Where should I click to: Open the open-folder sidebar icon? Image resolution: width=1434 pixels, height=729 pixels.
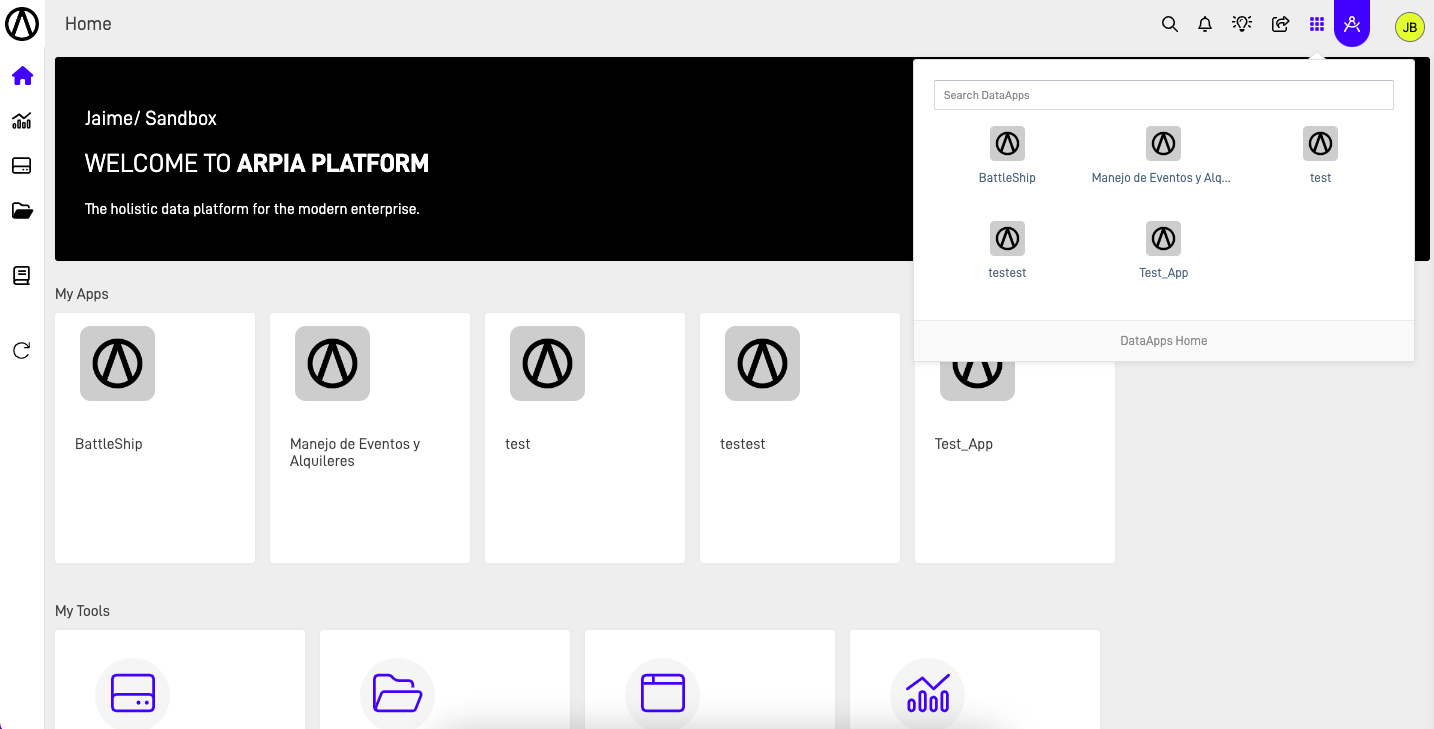tap(22, 211)
